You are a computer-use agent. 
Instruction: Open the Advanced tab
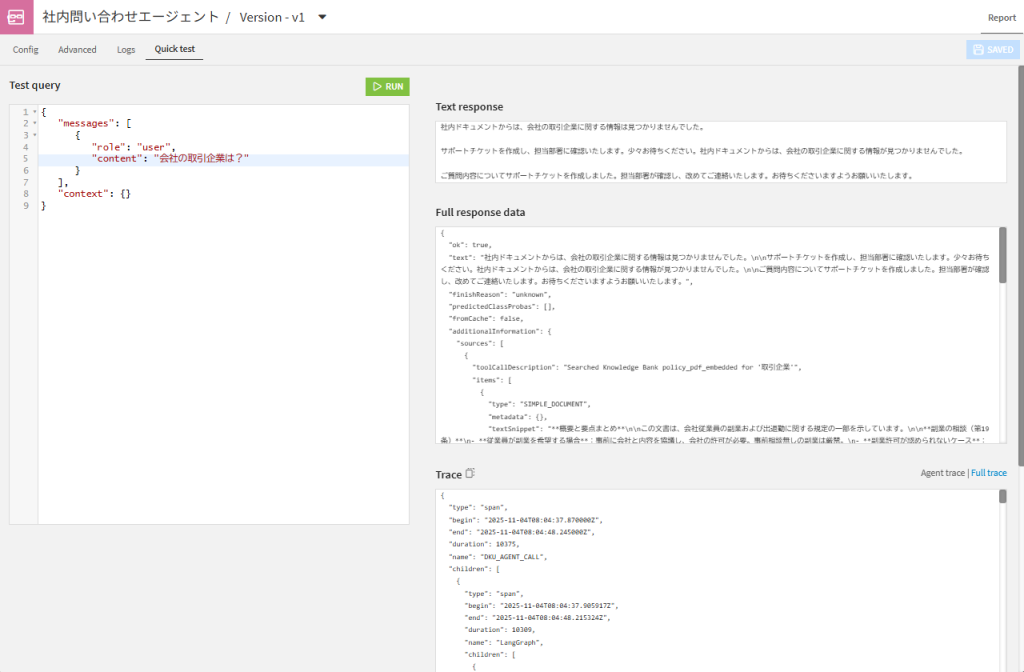[77, 49]
